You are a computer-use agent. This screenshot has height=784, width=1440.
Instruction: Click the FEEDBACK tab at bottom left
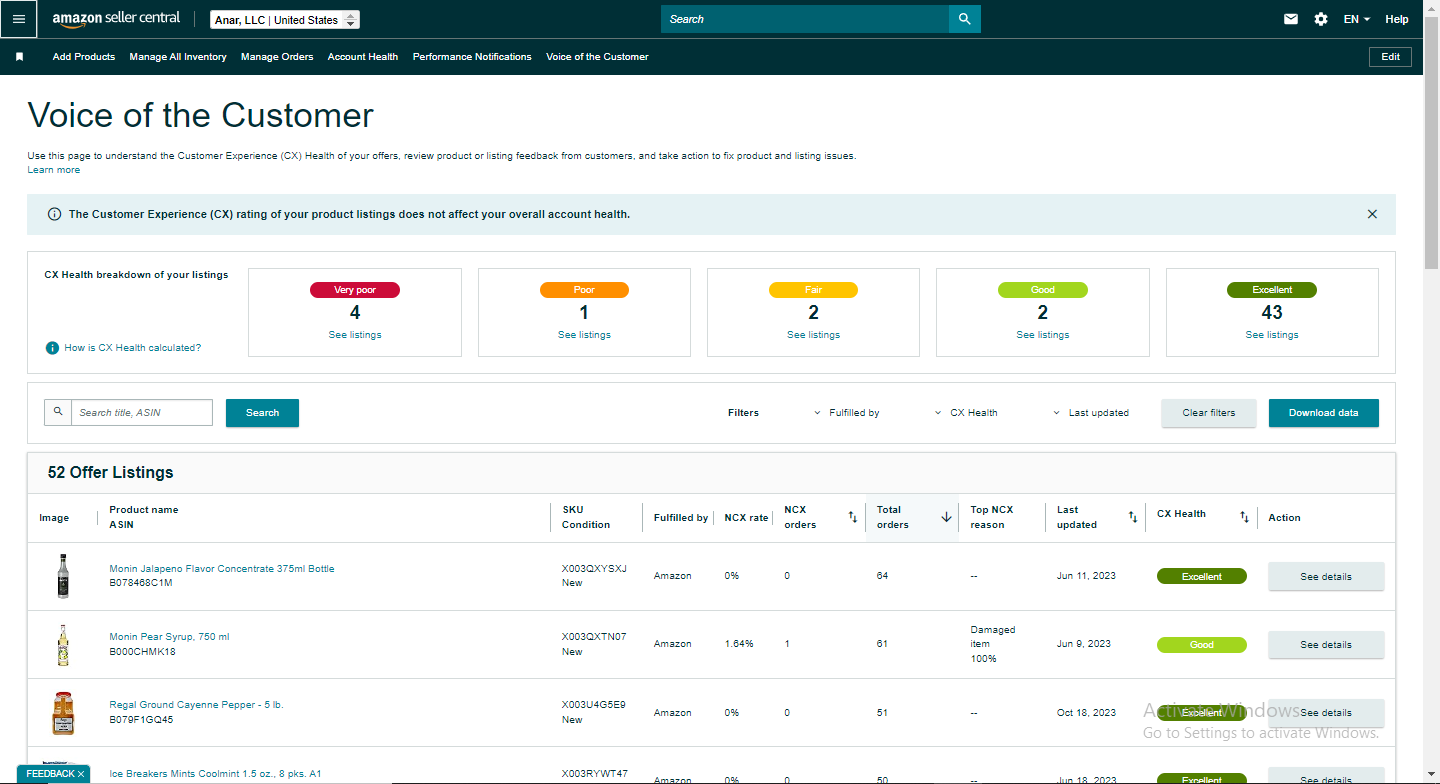53,774
